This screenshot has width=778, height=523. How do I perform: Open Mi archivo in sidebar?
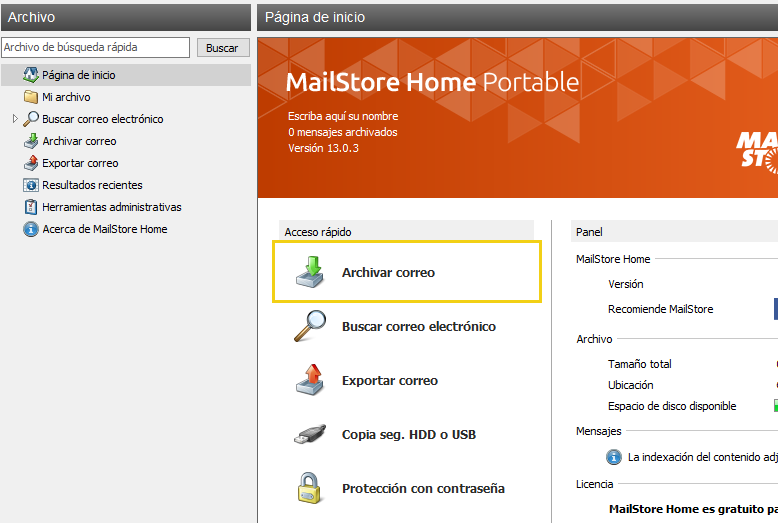pos(66,97)
